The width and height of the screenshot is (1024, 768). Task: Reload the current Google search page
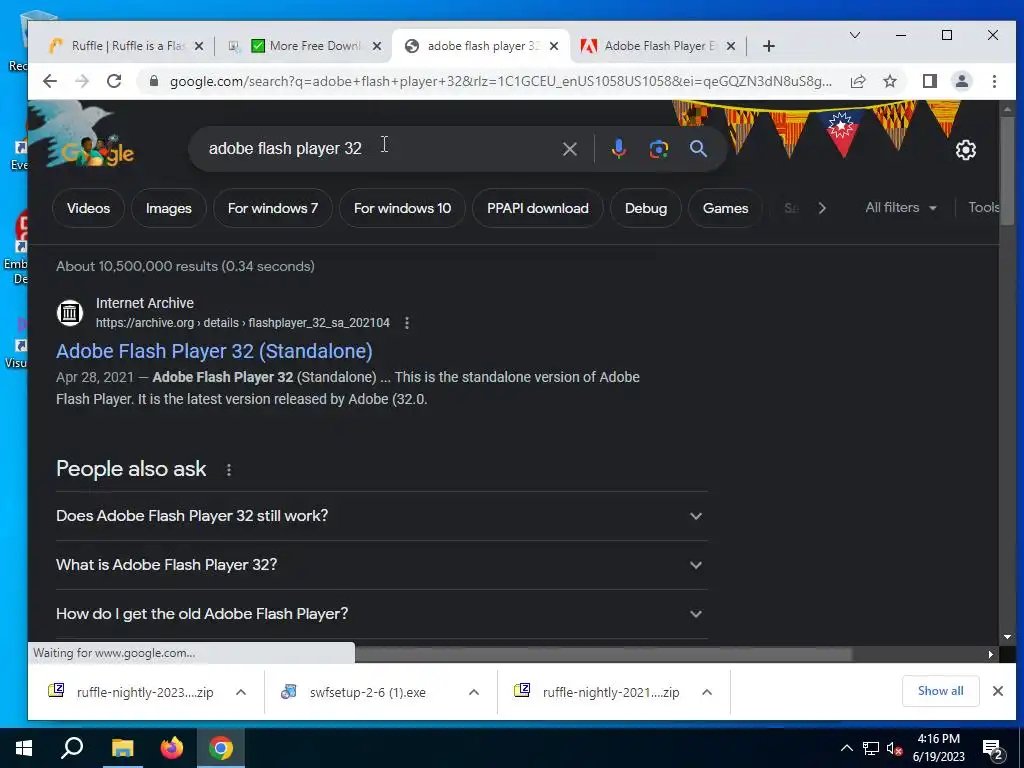(x=114, y=81)
